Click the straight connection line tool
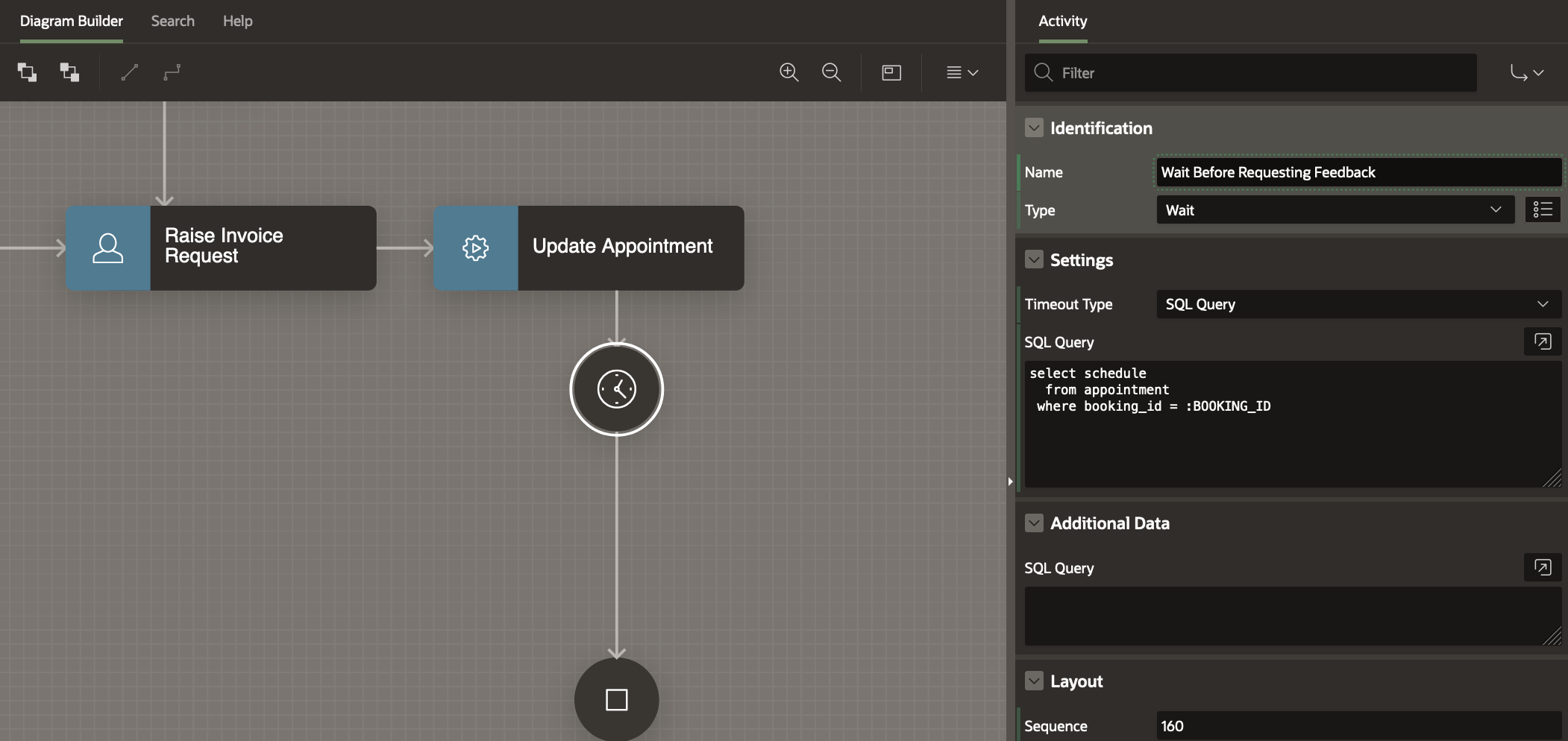This screenshot has height=741, width=1568. coord(130,72)
